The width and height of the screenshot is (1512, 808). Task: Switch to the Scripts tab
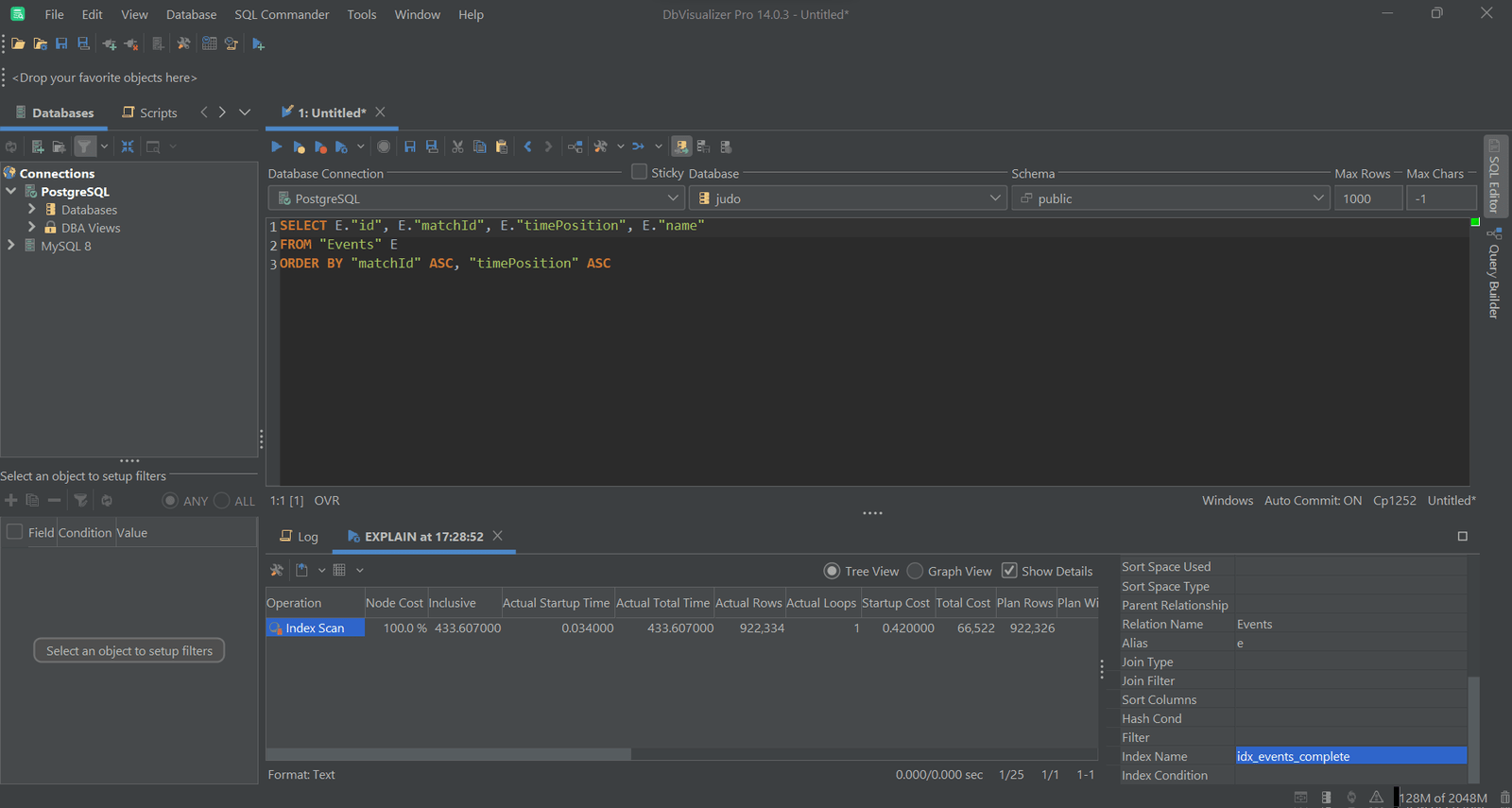(x=150, y=112)
